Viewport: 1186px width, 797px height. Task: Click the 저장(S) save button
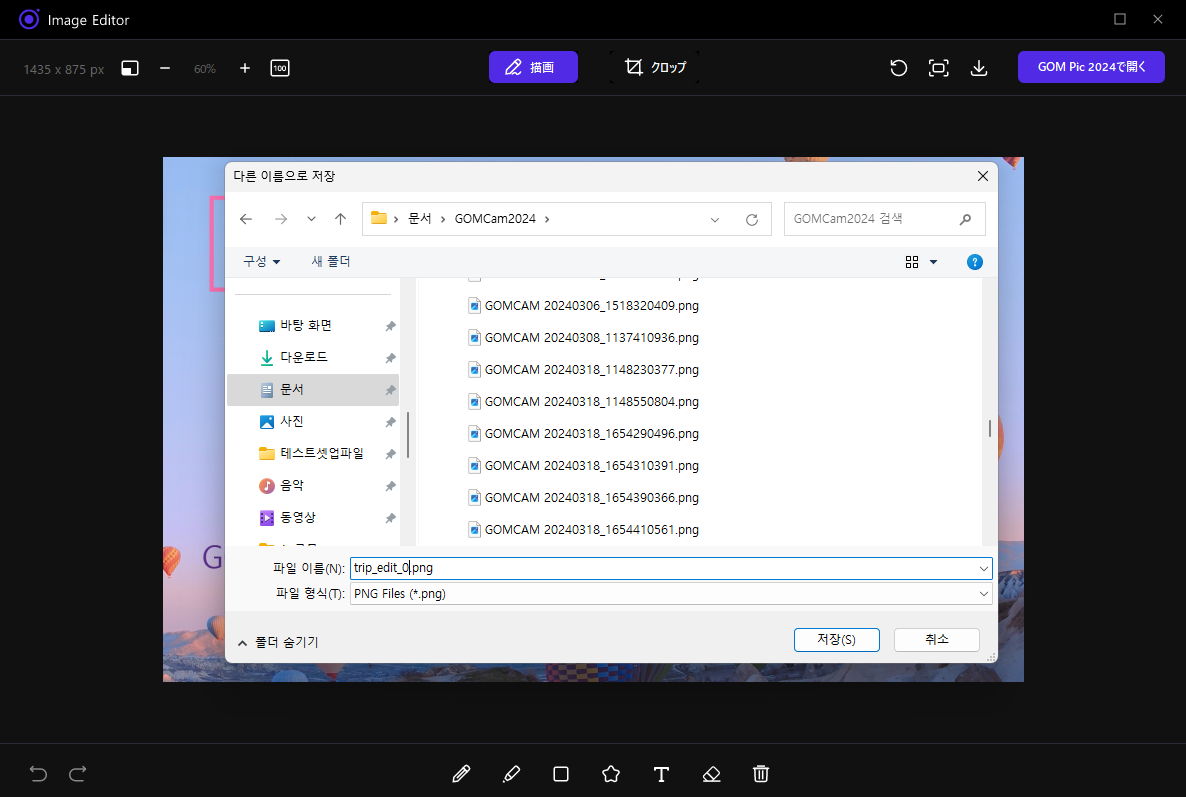tap(836, 640)
